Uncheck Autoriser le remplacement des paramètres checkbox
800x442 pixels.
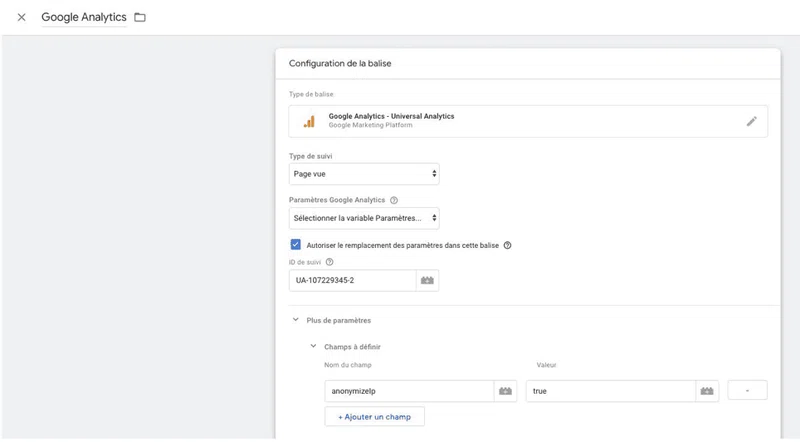click(296, 244)
